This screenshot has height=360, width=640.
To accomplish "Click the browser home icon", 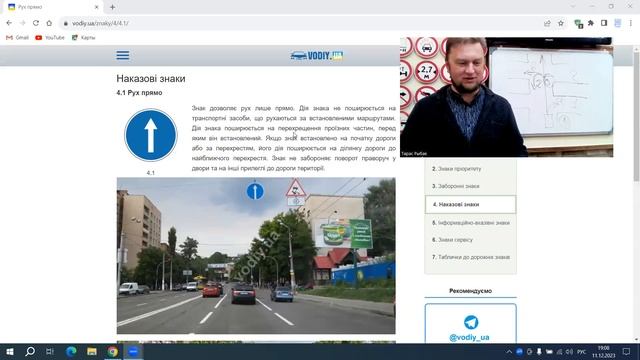I will coord(49,23).
